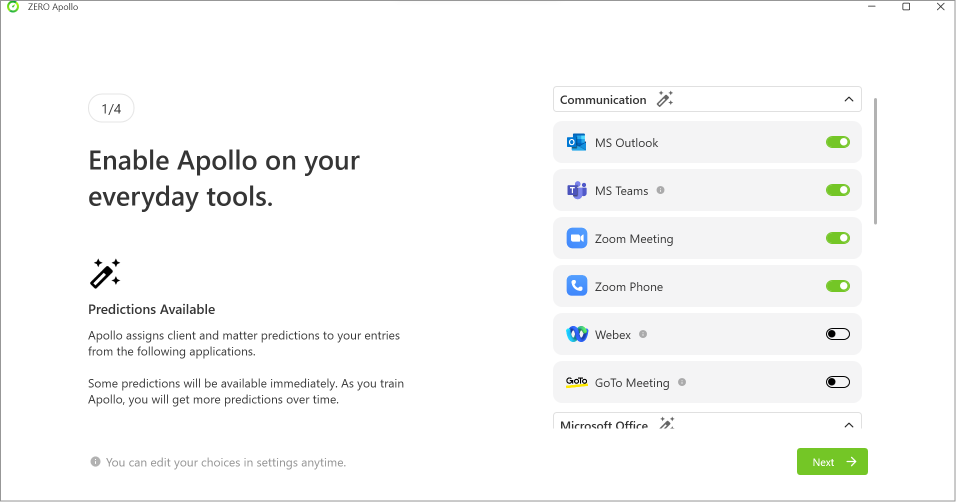Click the Zoom Phone icon
The image size is (956, 502).
pos(577,287)
